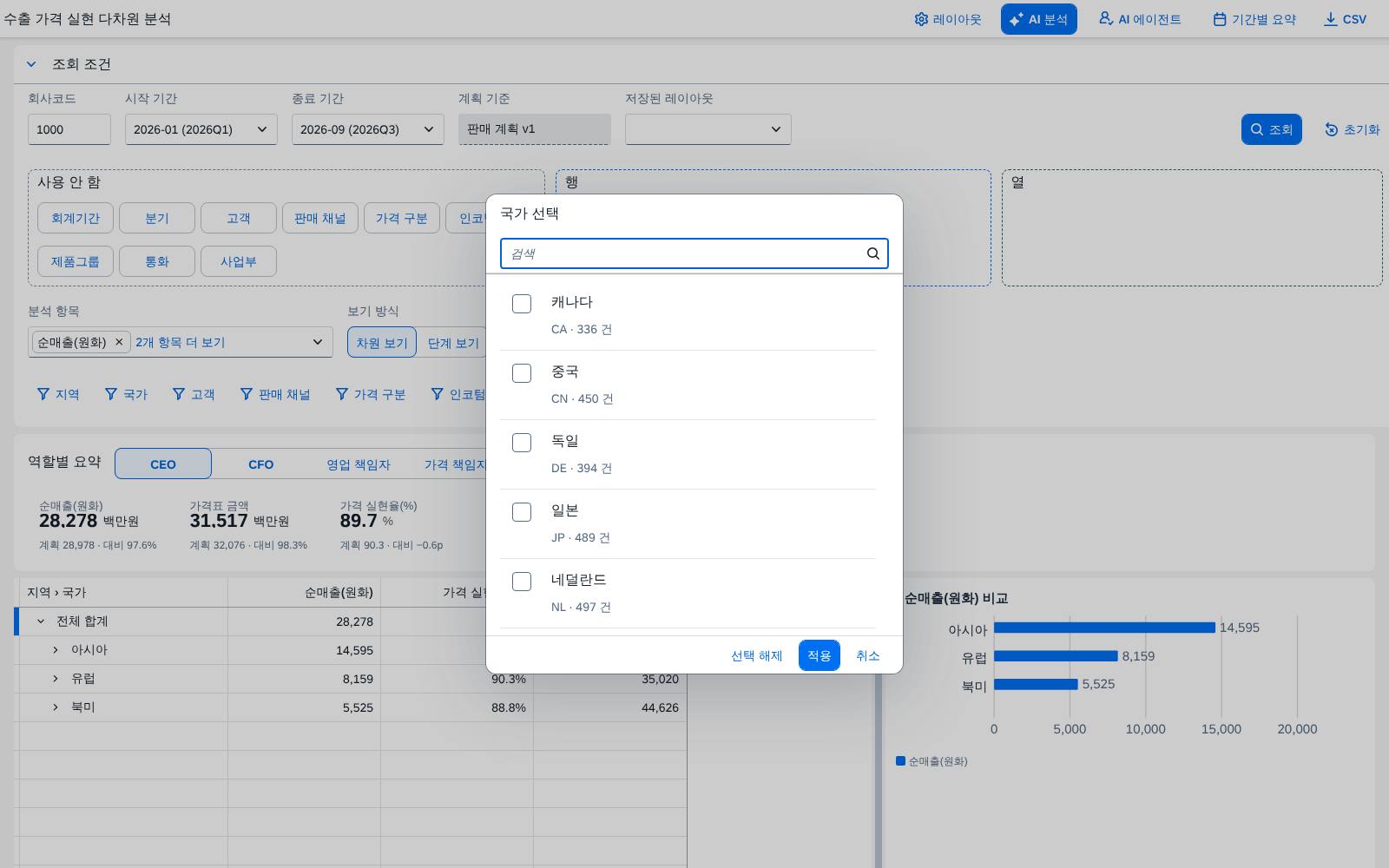Click the 아시아 bar in chart
Image resolution: width=1389 pixels, height=868 pixels.
click(1104, 628)
